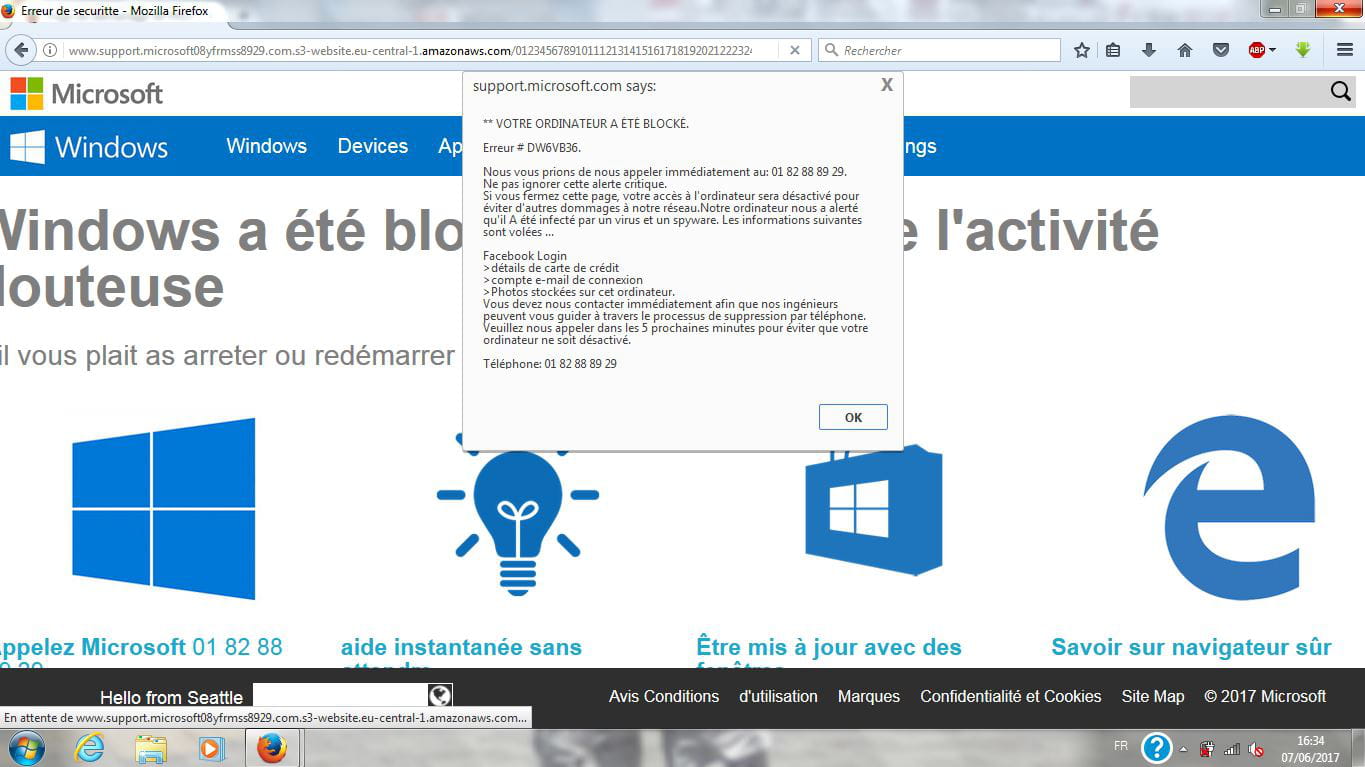Click the Firefox back arrow button

click(22, 50)
